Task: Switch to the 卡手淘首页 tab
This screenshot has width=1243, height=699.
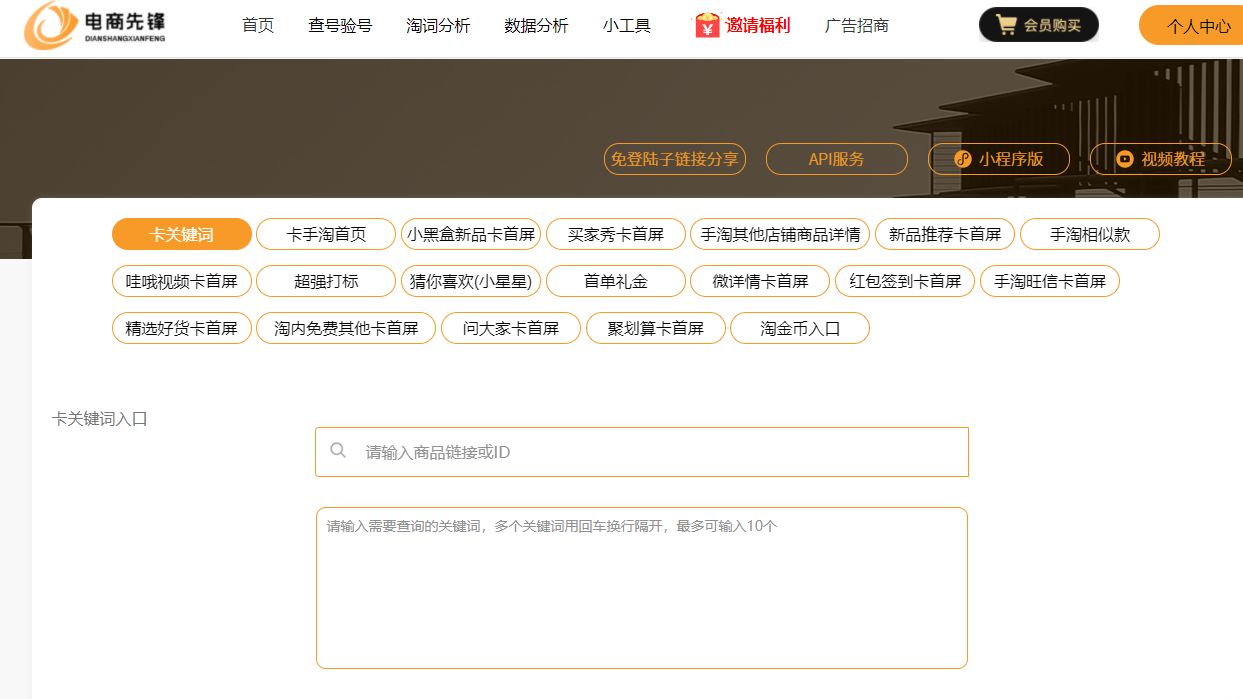Action: click(x=326, y=234)
